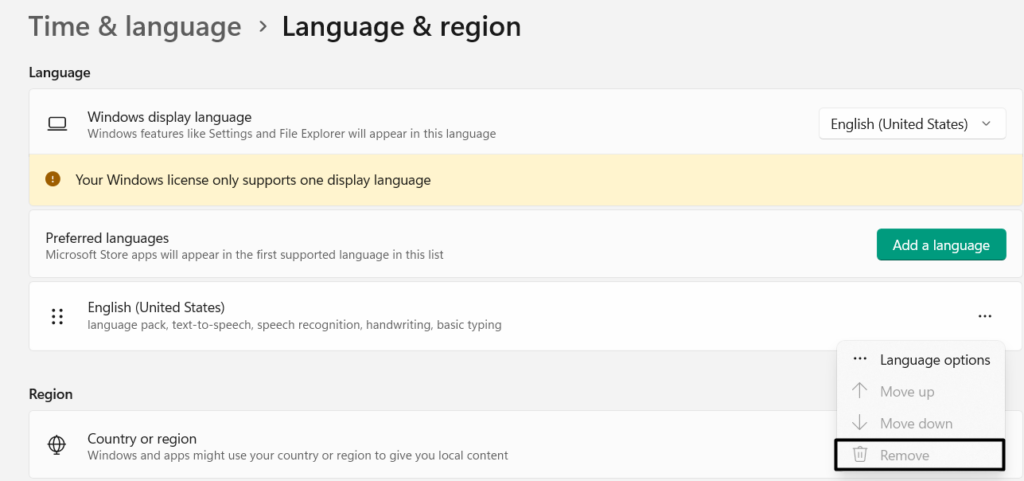Click the six-dot drag handle for English
The image size is (1024, 481).
click(x=57, y=316)
